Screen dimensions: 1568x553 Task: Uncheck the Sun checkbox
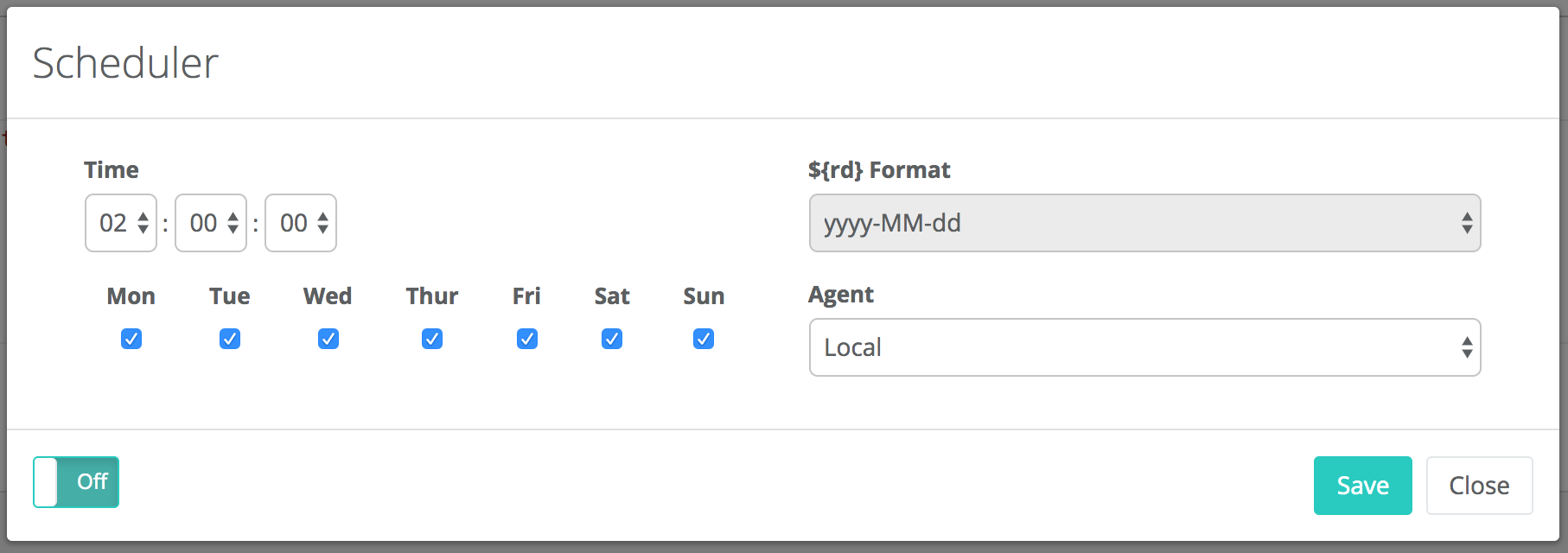704,339
